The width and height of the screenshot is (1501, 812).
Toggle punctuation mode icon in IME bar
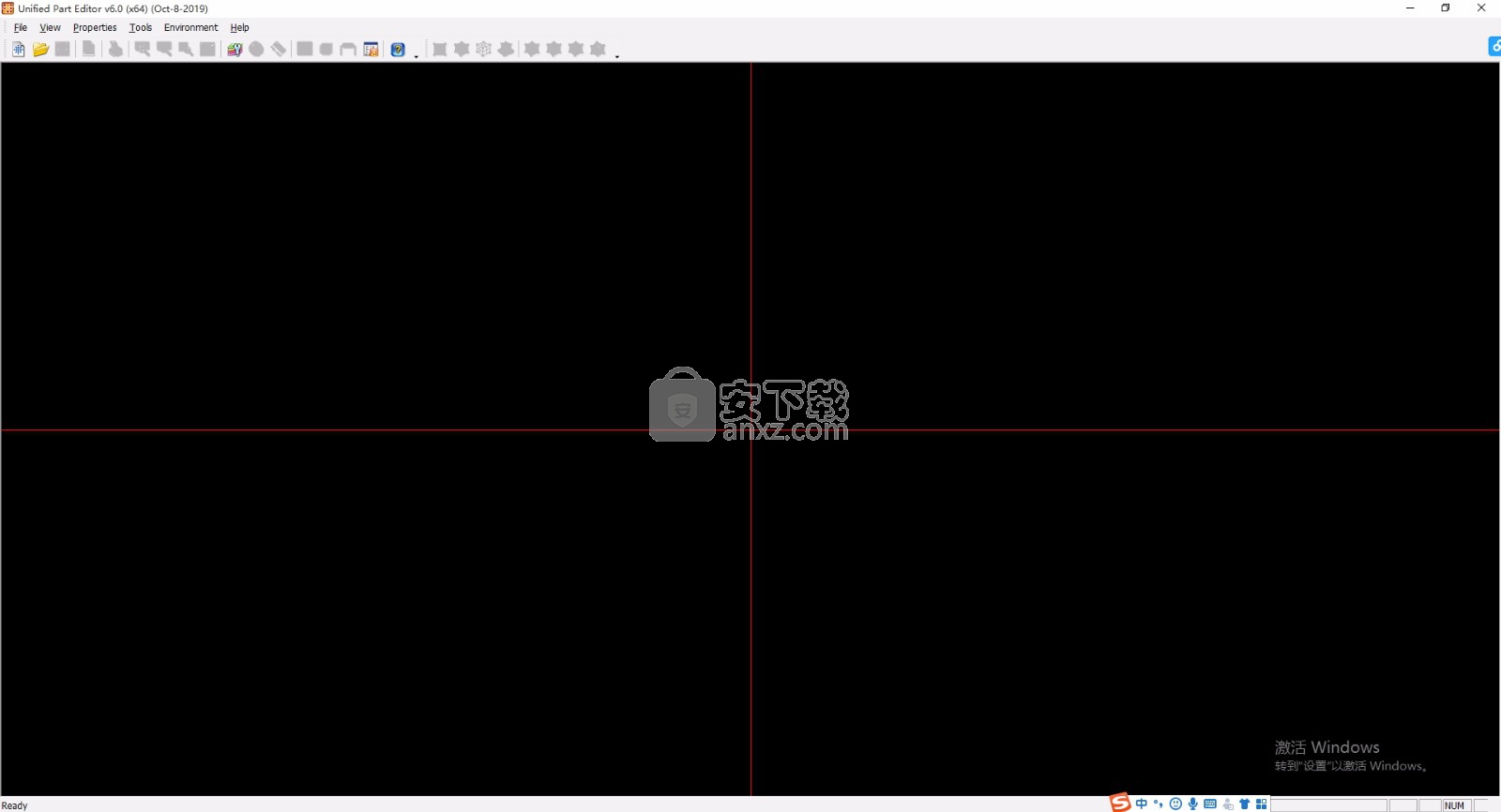[1159, 804]
